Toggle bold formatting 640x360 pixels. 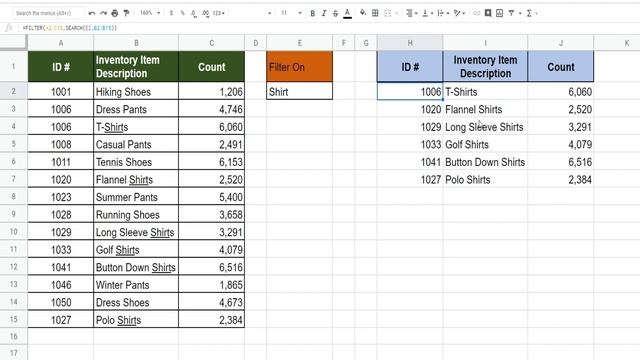tap(312, 13)
